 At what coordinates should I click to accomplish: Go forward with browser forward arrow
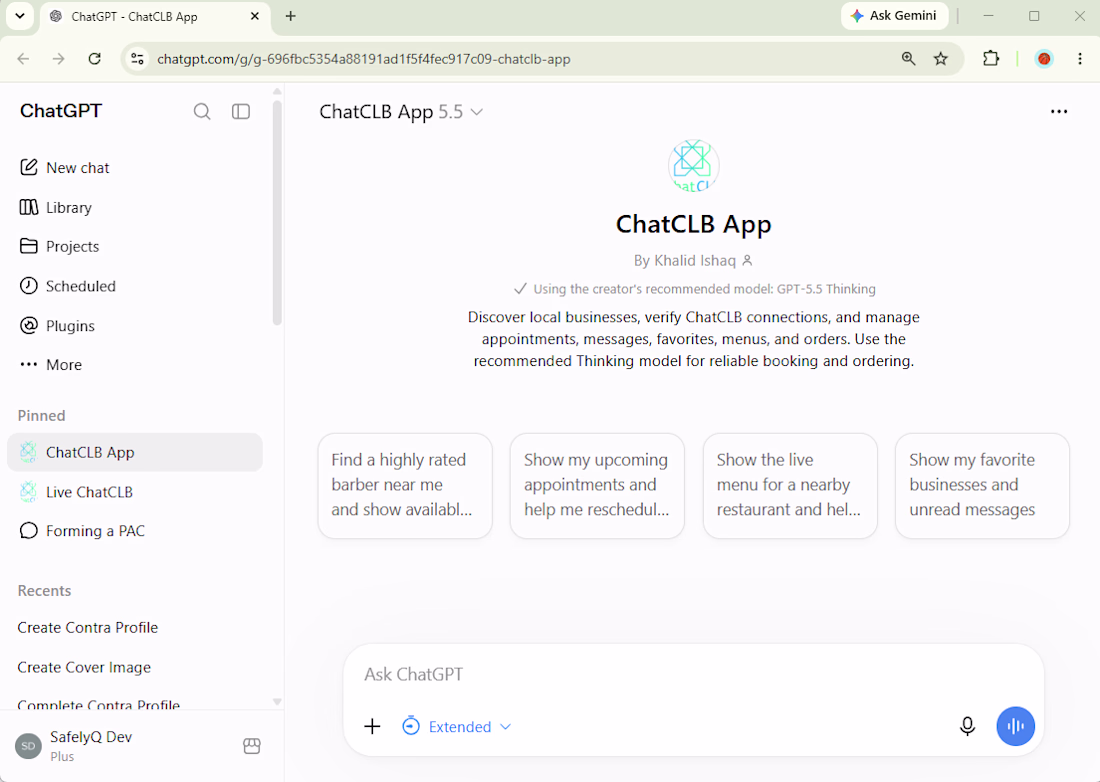(x=59, y=59)
